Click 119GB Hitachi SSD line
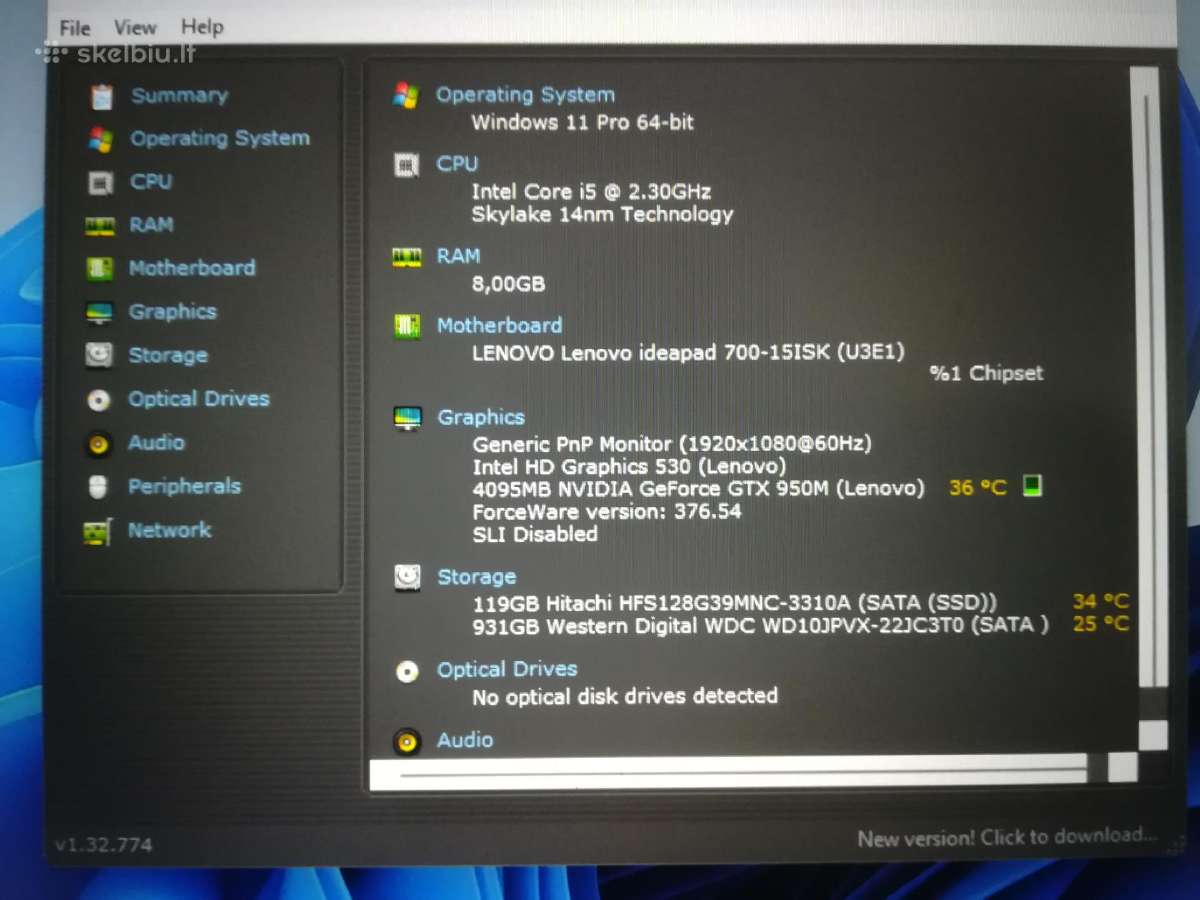This screenshot has width=1200, height=900. [x=735, y=603]
